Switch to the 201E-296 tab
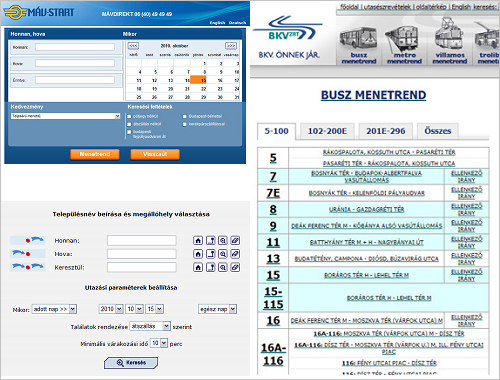 (386, 131)
